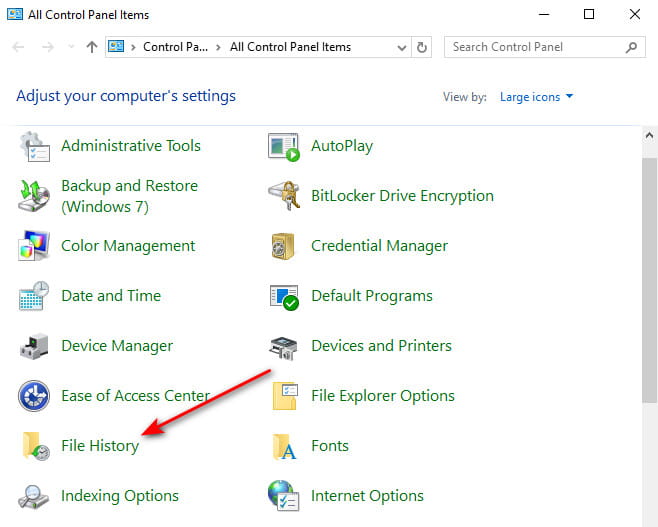Open the File History link

coord(100,446)
